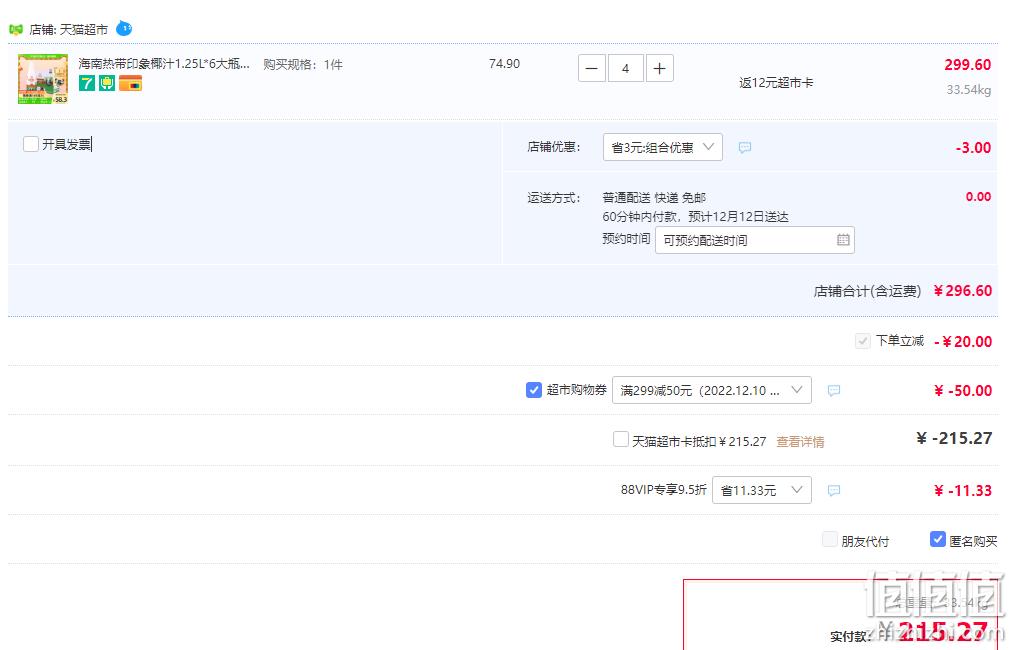This screenshot has width=1014, height=650.
Task: Open the coconut juice product thumbnail
Action: coord(43,79)
